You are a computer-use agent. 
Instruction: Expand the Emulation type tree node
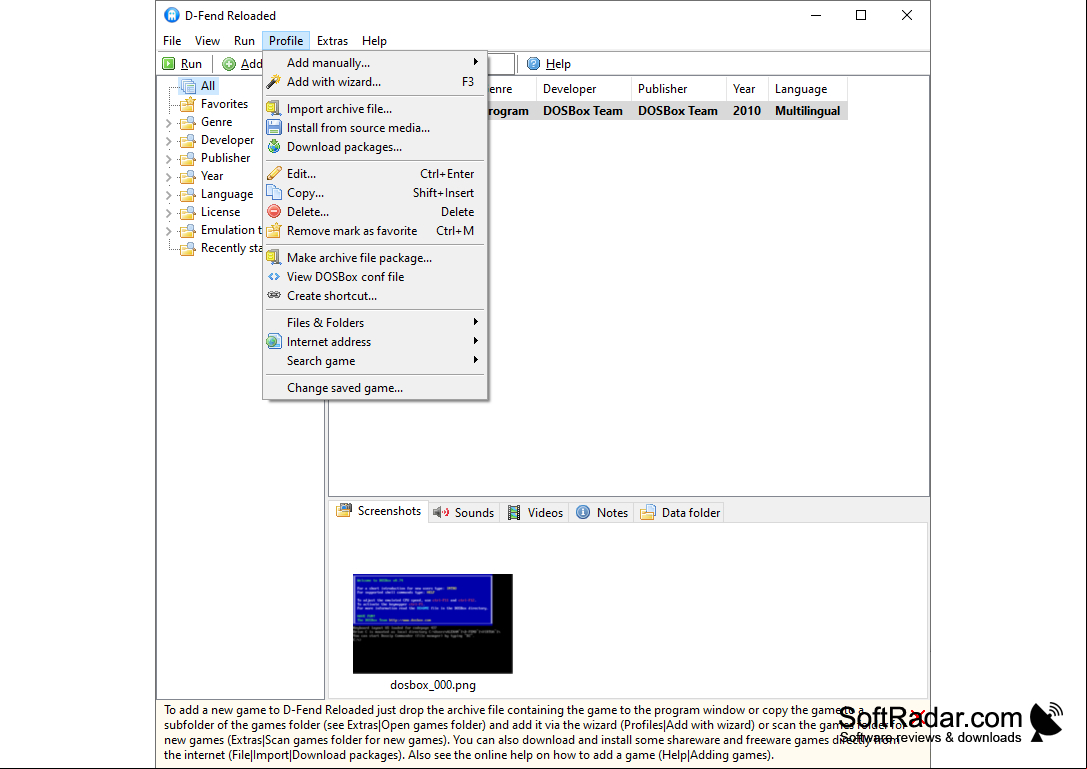click(x=168, y=231)
